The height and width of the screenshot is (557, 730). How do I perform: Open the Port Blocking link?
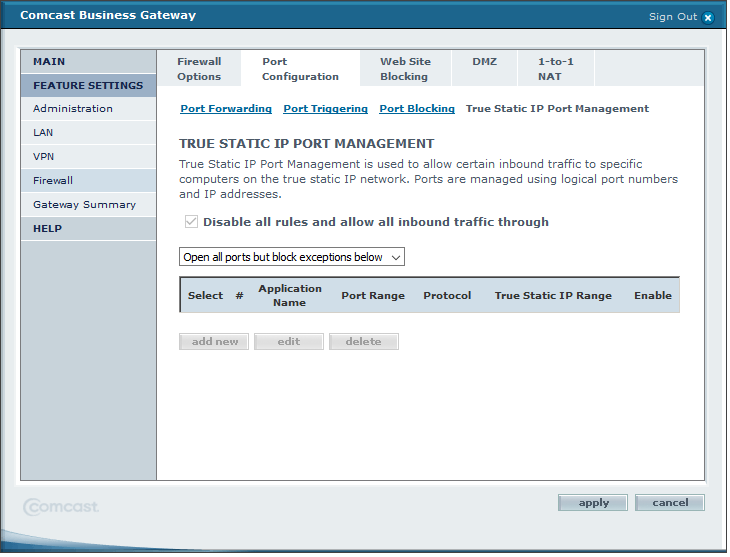[419, 109]
